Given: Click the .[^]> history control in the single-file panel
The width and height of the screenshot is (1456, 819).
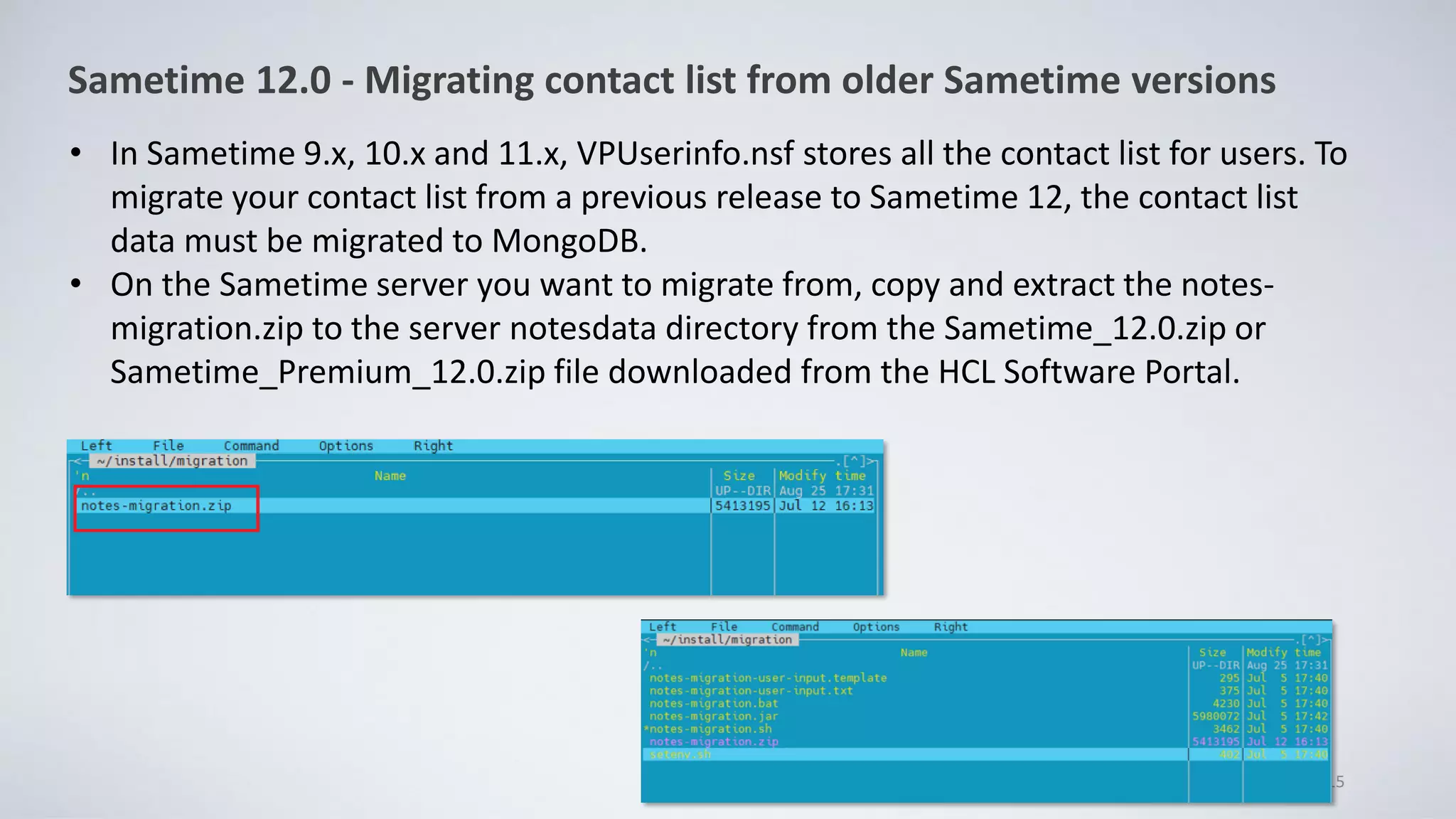Looking at the screenshot, I should click(x=857, y=461).
